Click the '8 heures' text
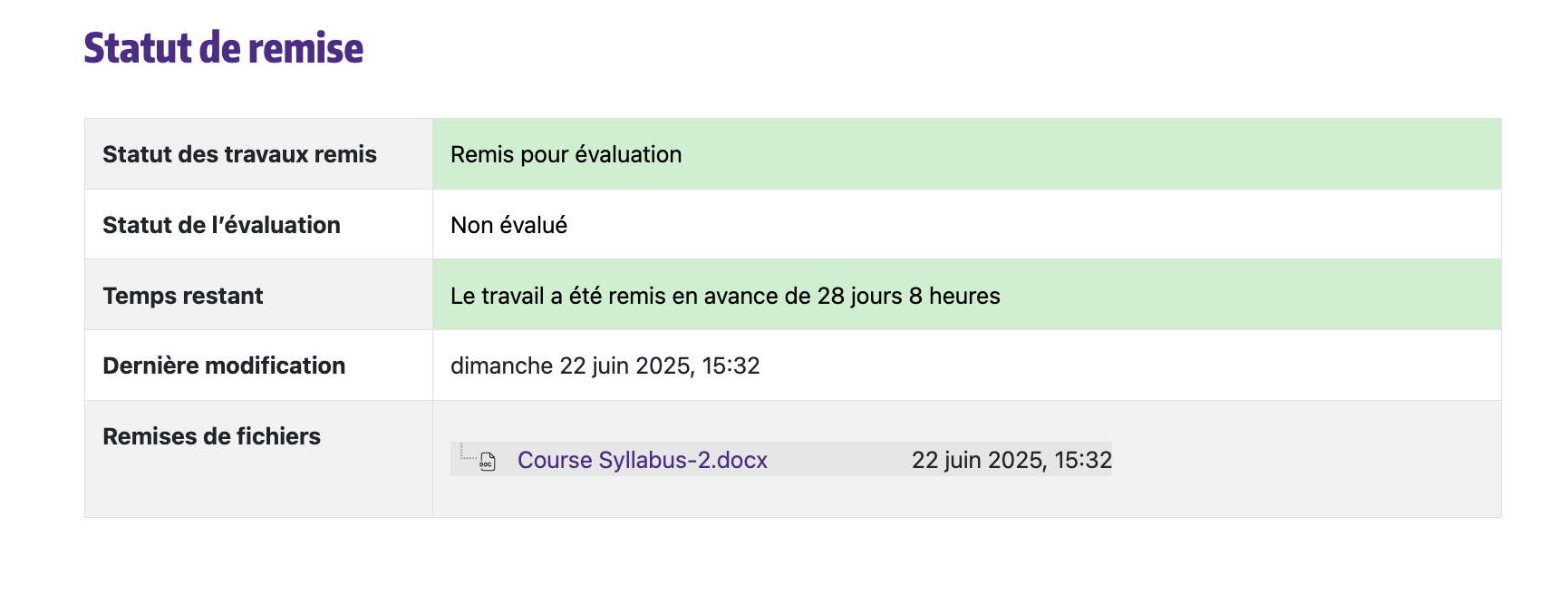This screenshot has height=595, width=1568. (954, 296)
